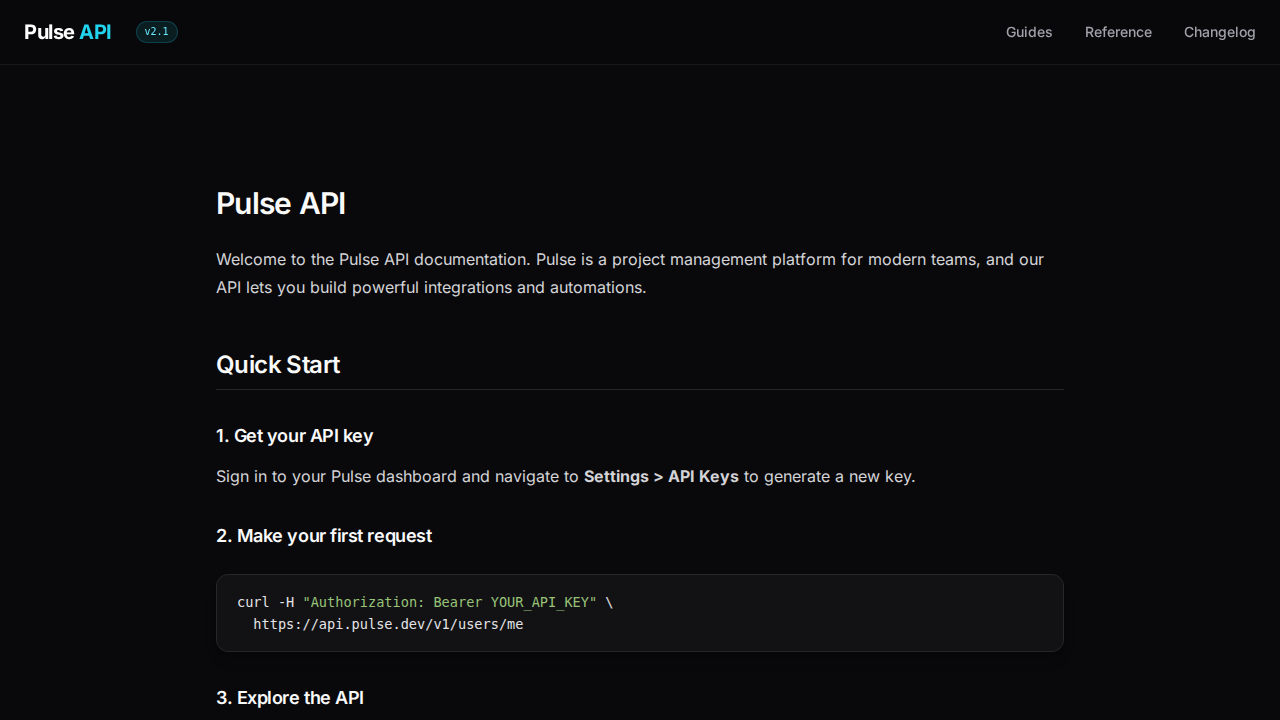
Task: Select the welcome paragraph text
Action: pyautogui.click(x=629, y=273)
